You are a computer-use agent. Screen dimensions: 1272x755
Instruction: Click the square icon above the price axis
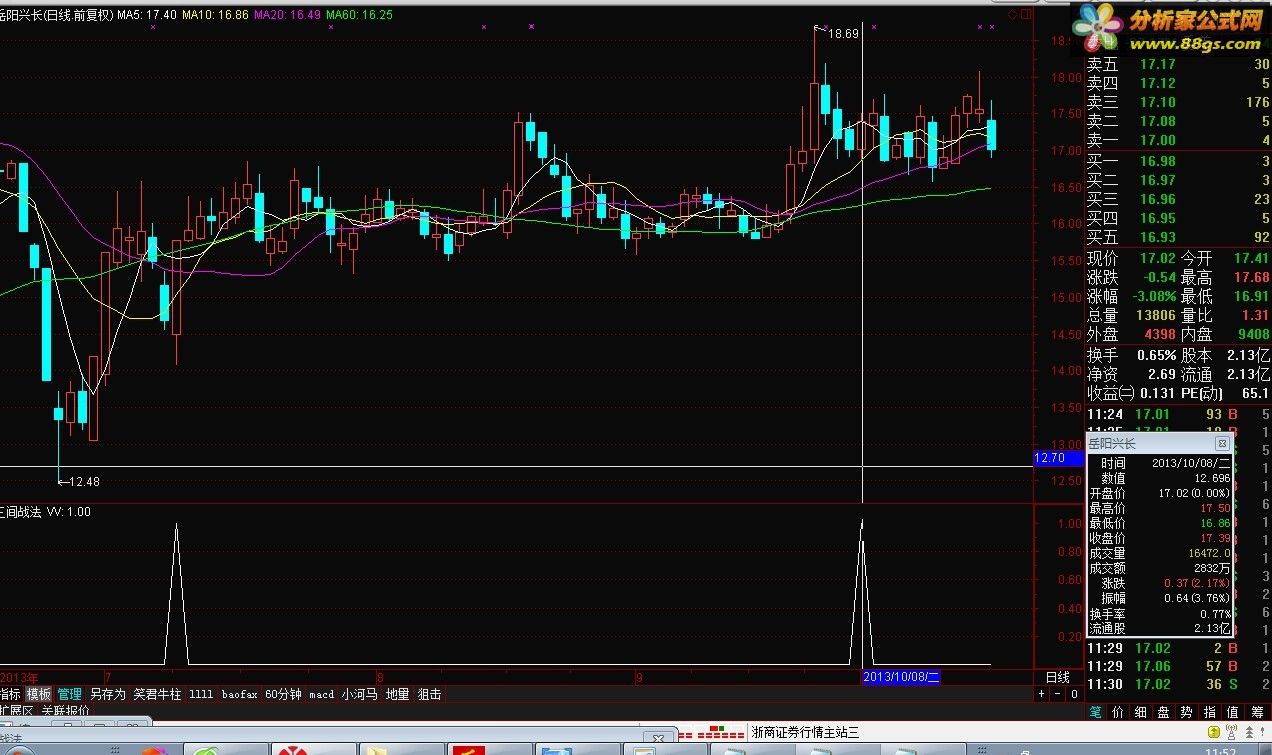tap(1024, 15)
